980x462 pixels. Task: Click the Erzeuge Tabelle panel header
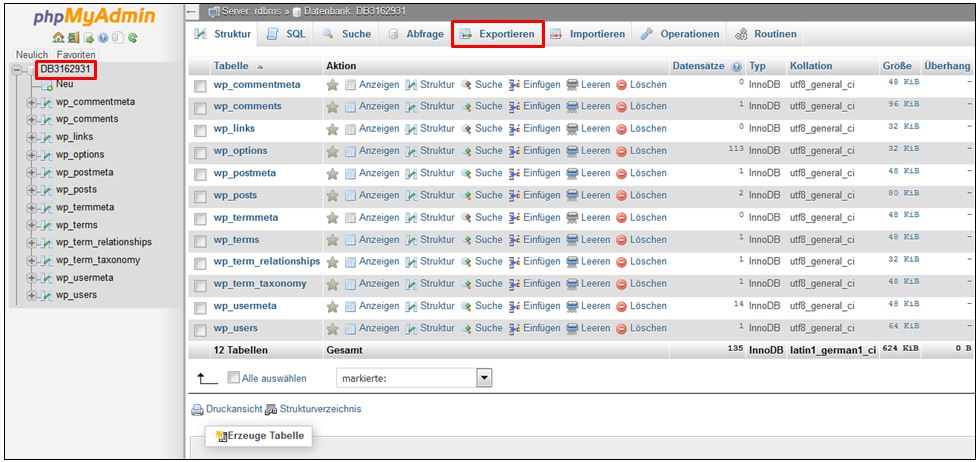[x=258, y=436]
